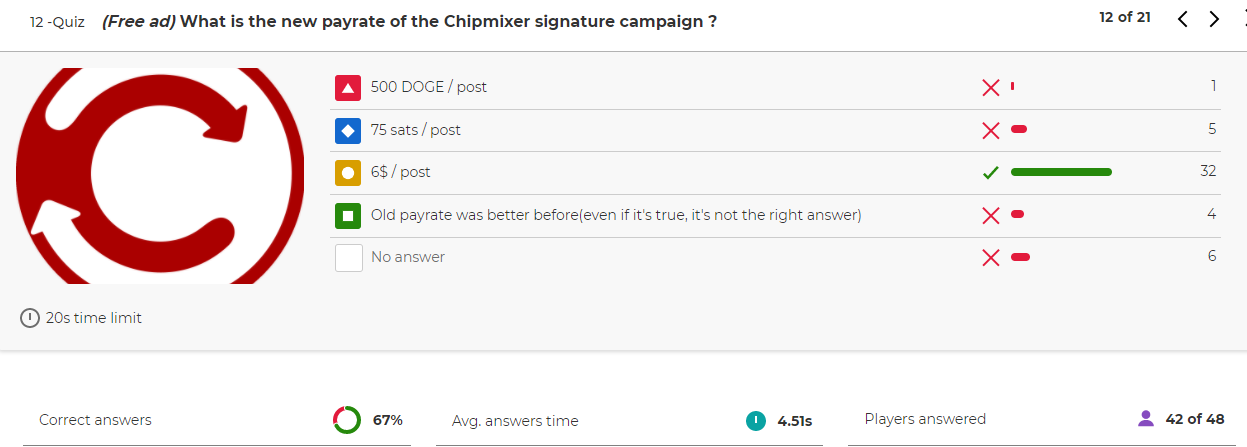Click the blue diamond answer icon

coord(348,130)
